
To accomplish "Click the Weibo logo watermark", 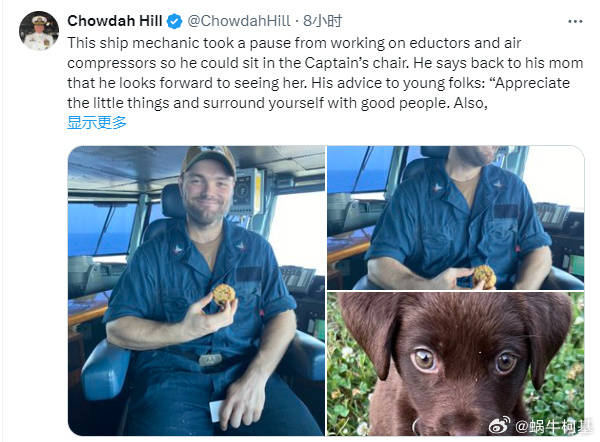I will pos(500,425).
